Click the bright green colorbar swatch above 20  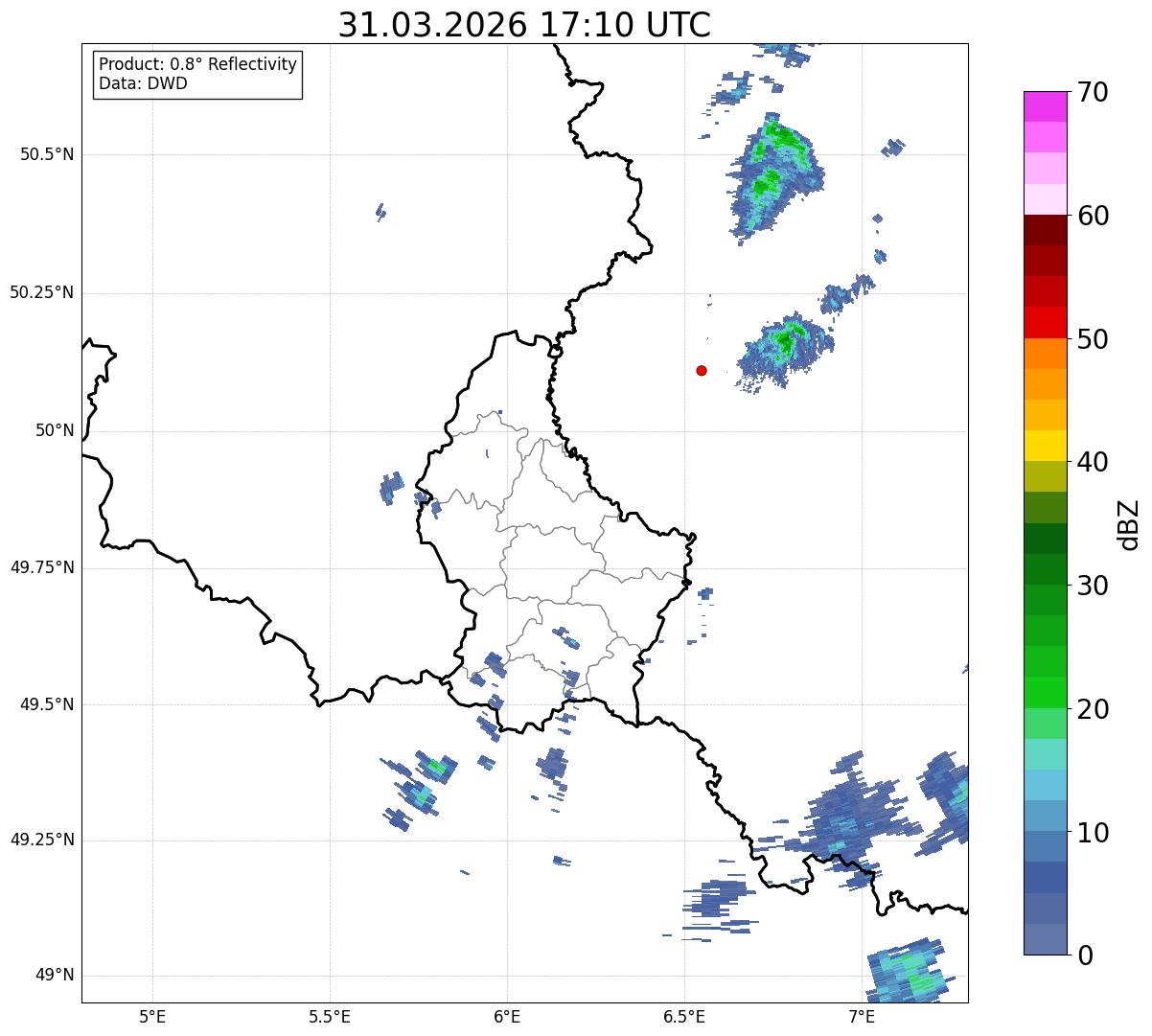(x=1046, y=693)
